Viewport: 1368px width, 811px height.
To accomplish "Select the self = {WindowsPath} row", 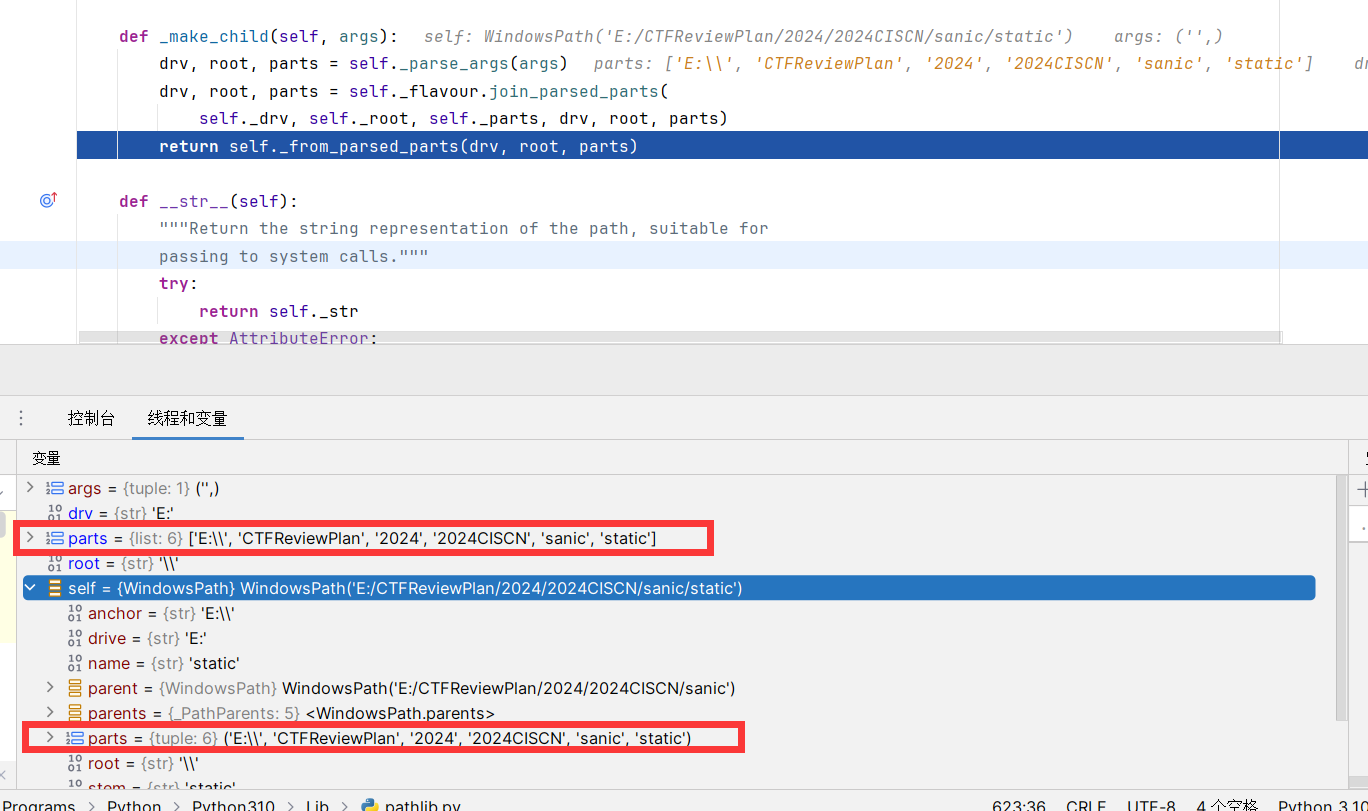I will [669, 588].
